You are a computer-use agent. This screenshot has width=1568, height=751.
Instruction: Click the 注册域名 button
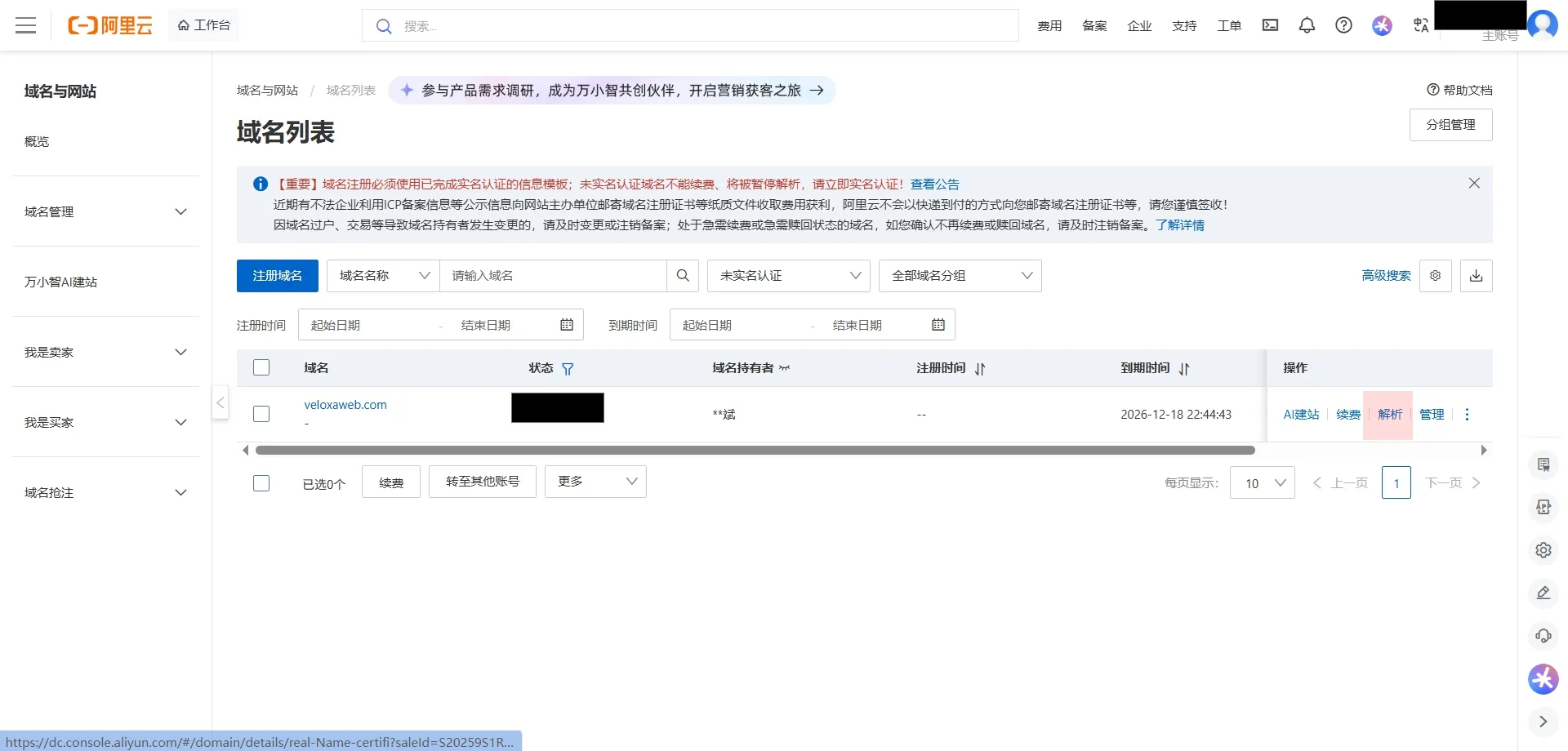(x=277, y=276)
